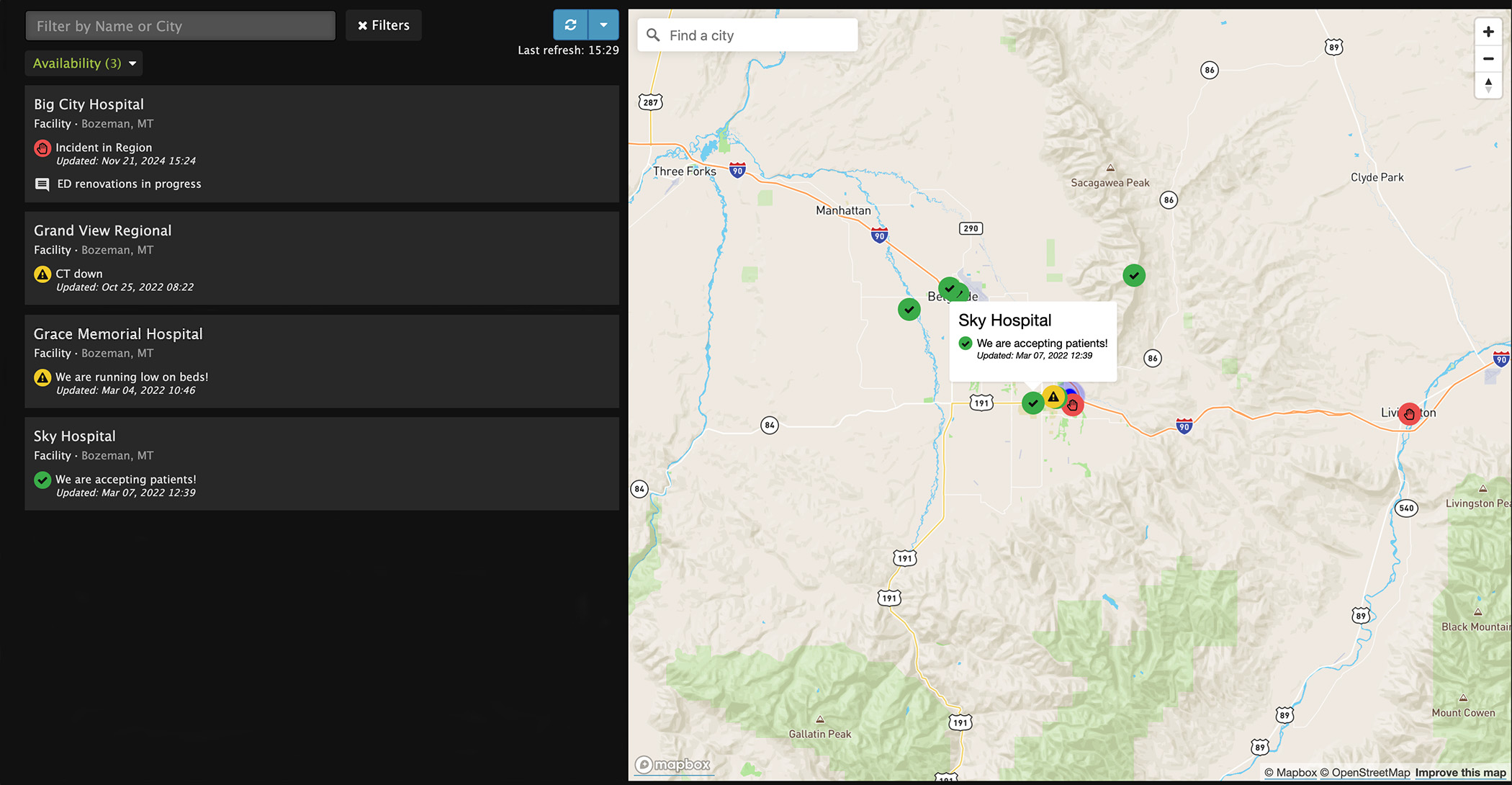Click the Filters button
This screenshot has width=1512, height=785.
(x=383, y=25)
